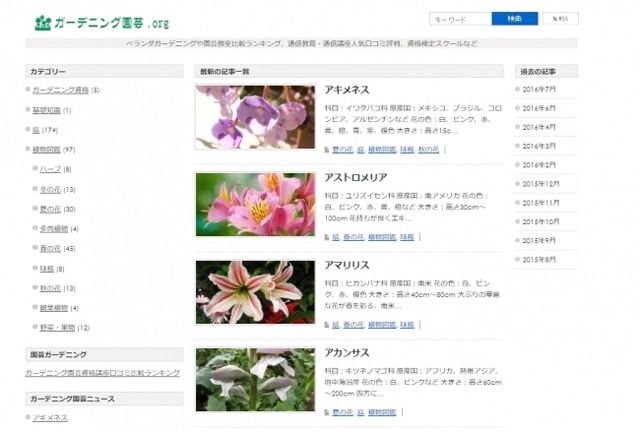Open ガーデニング園芸資格講座口コミ比較ランキング link

click(102, 373)
